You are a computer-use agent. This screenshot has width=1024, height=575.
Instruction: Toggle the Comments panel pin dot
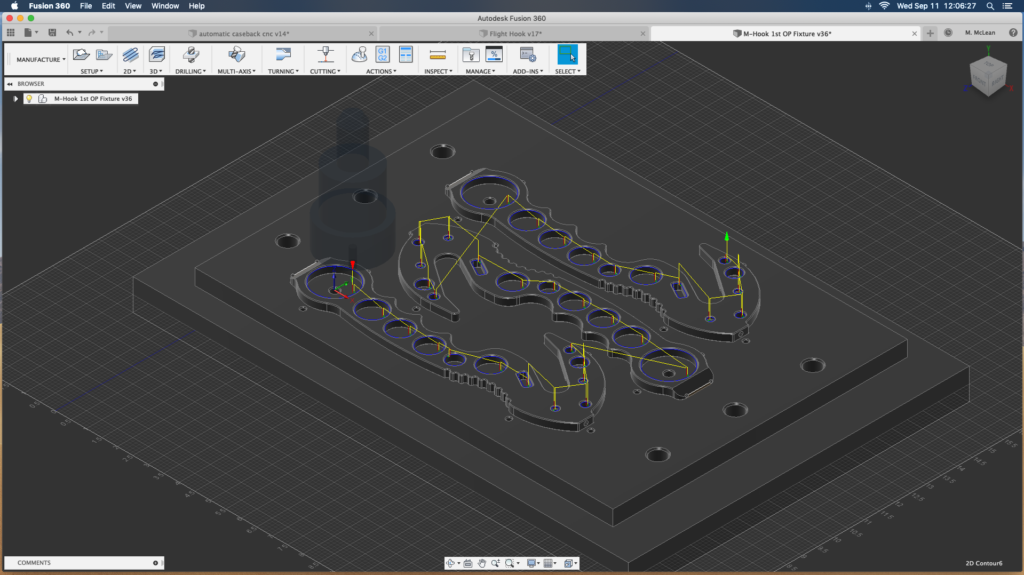(x=156, y=563)
